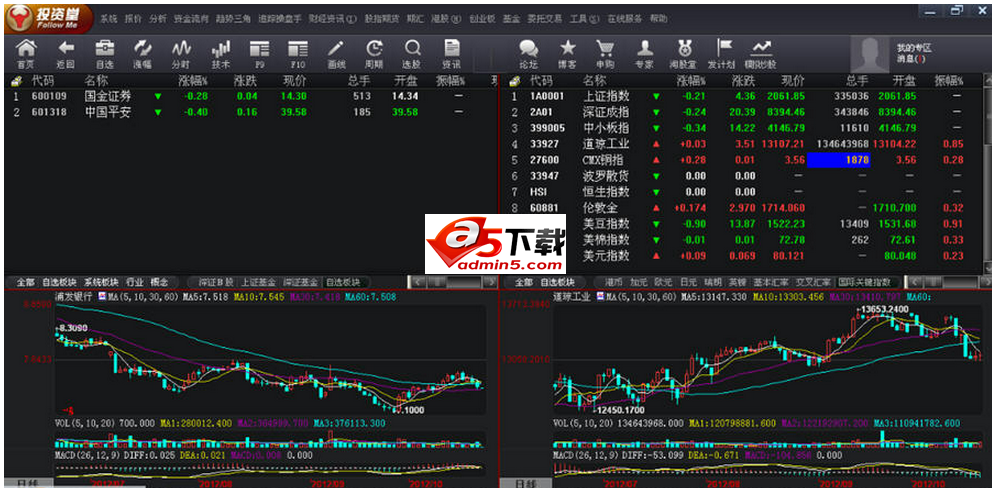Click the 返回 back arrow icon
The width and height of the screenshot is (992, 488).
point(66,52)
